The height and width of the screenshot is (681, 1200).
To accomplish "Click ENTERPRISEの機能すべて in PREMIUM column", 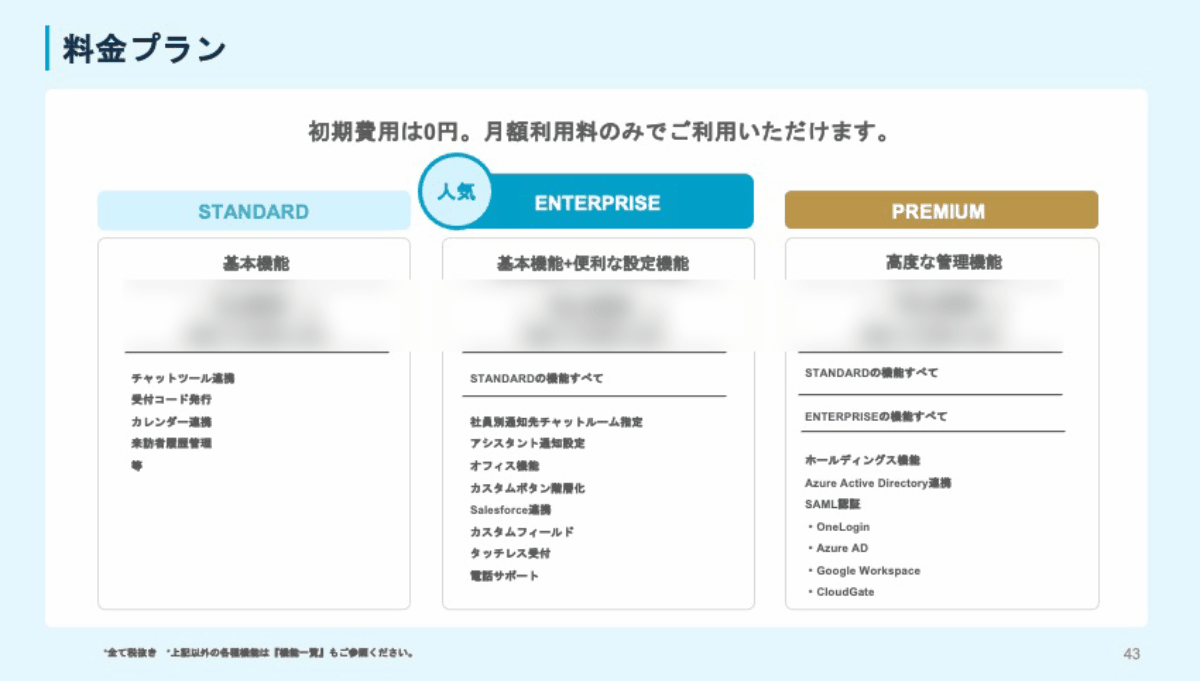I will point(876,415).
